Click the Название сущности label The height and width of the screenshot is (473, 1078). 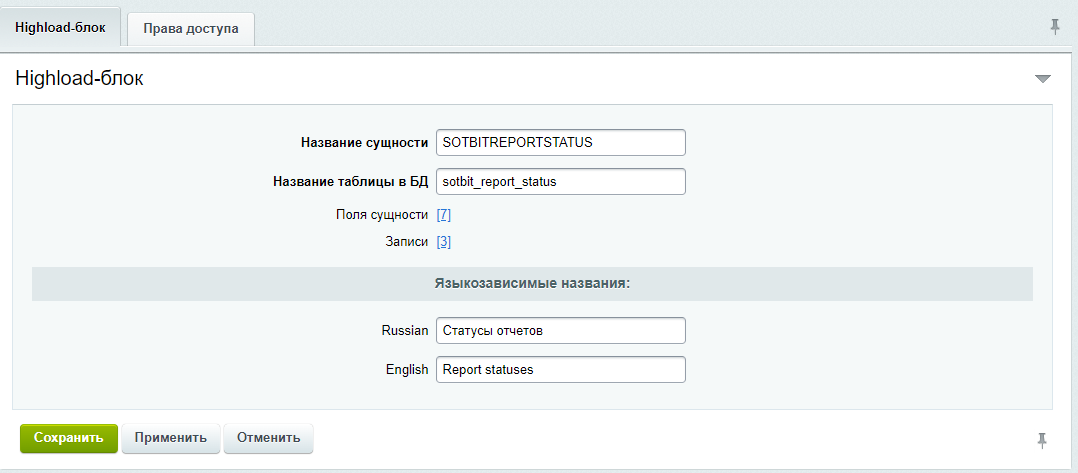coord(364,142)
